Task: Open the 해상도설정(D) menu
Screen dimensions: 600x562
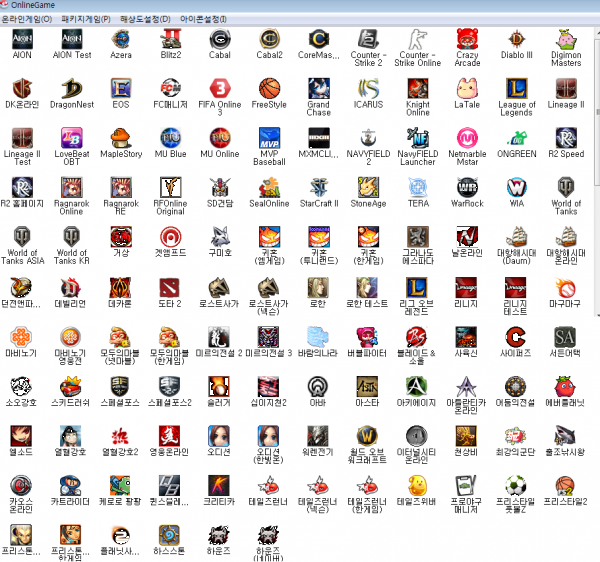Action: 145,19
